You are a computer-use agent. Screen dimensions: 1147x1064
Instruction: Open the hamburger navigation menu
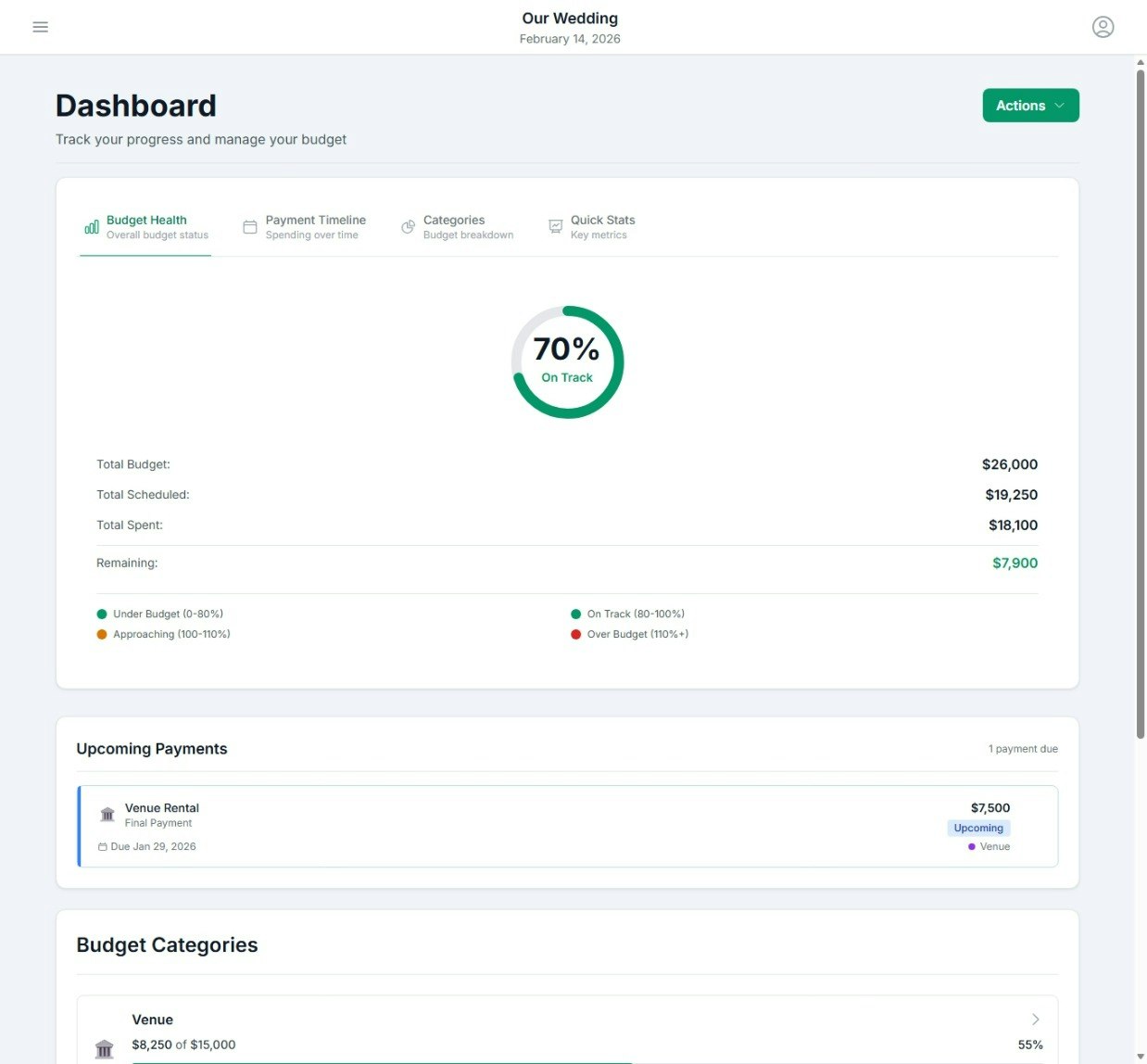[x=40, y=27]
